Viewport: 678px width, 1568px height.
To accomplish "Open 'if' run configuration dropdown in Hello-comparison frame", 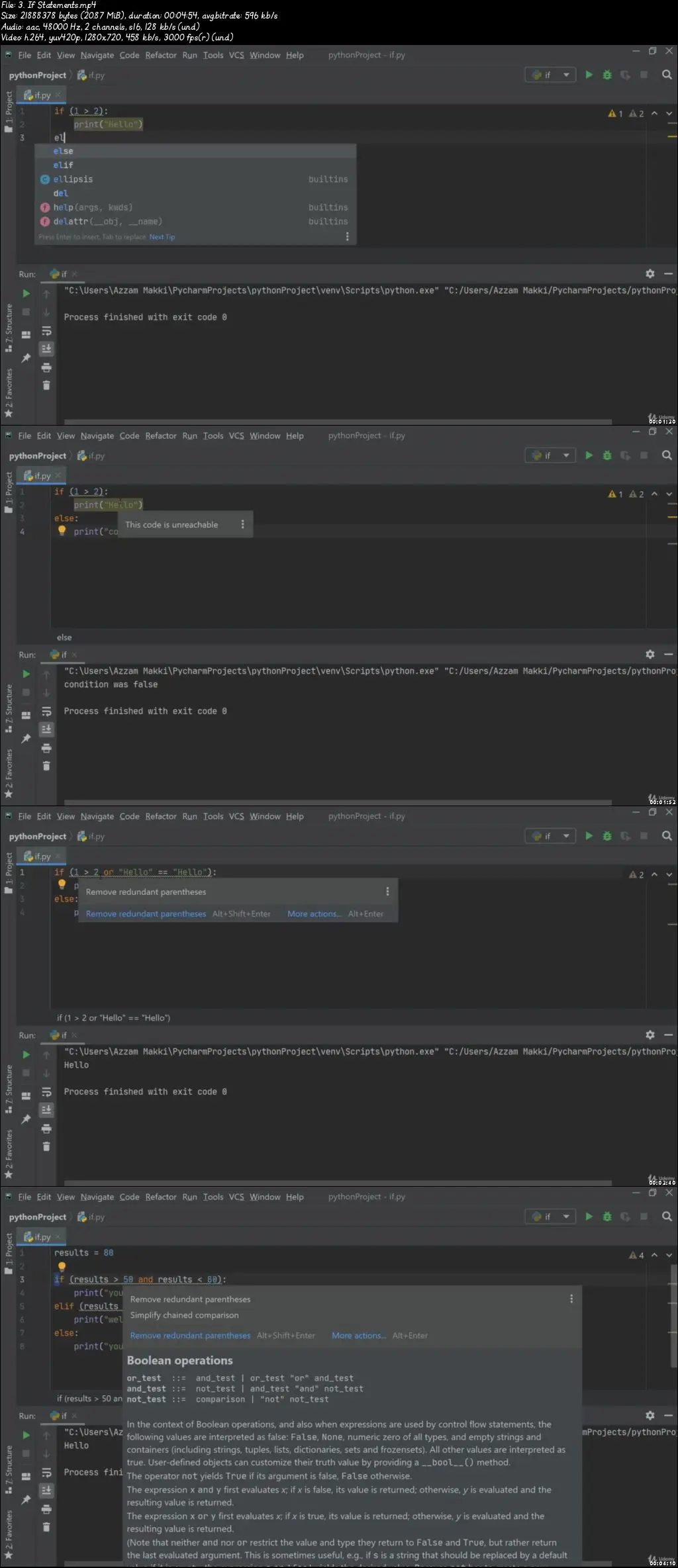I will [550, 837].
